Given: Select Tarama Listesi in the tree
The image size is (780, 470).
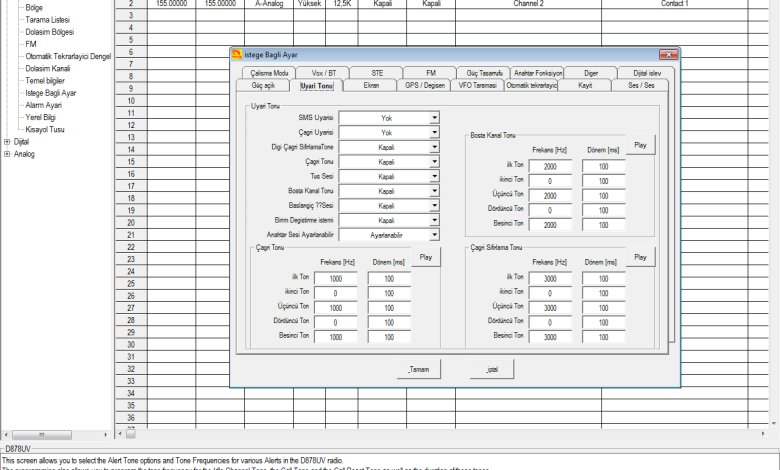Looking at the screenshot, I should pos(47,20).
